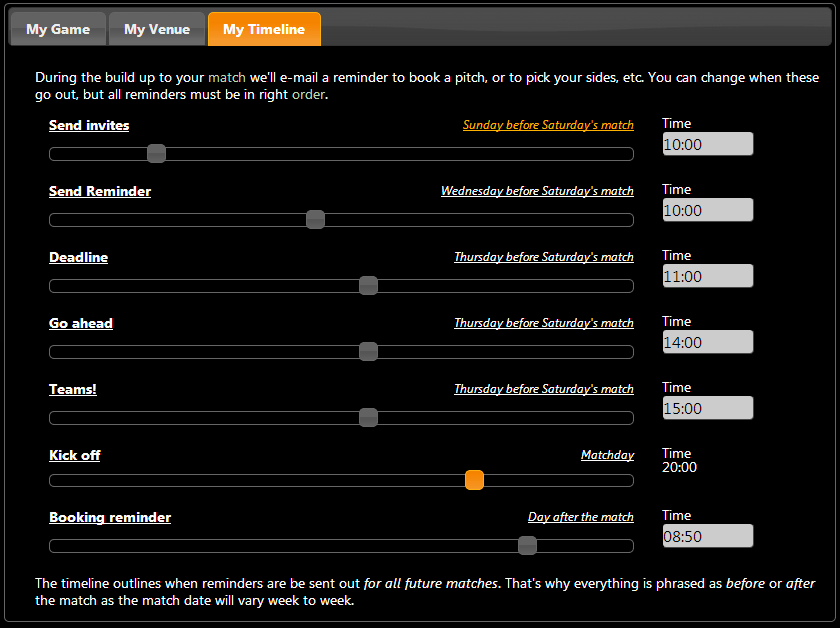
Task: Click the Booking reminder heading link
Action: tap(110, 517)
